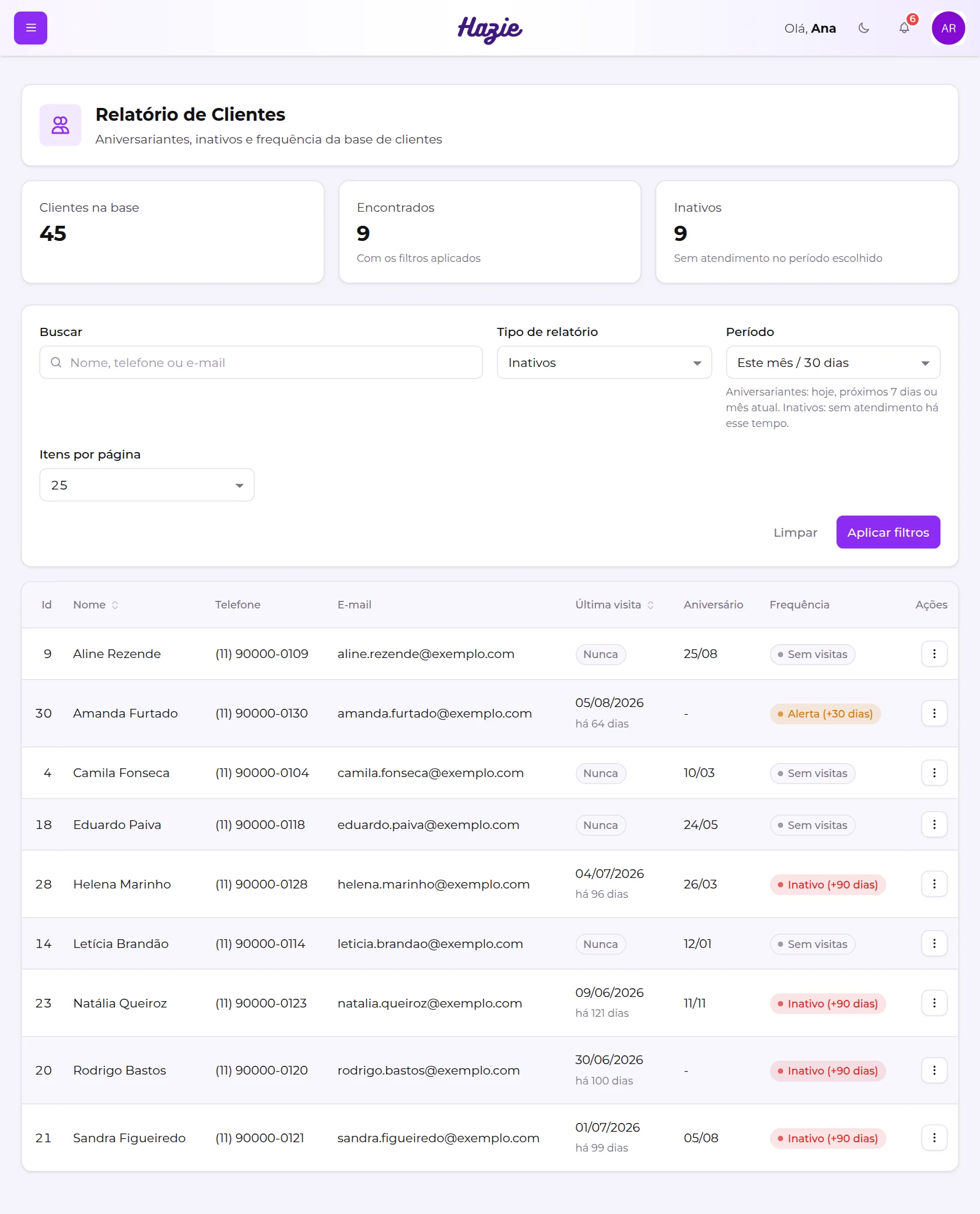Viewport: 980px width, 1214px height.
Task: Click the name Rodrigo Bastos
Action: click(x=120, y=1070)
